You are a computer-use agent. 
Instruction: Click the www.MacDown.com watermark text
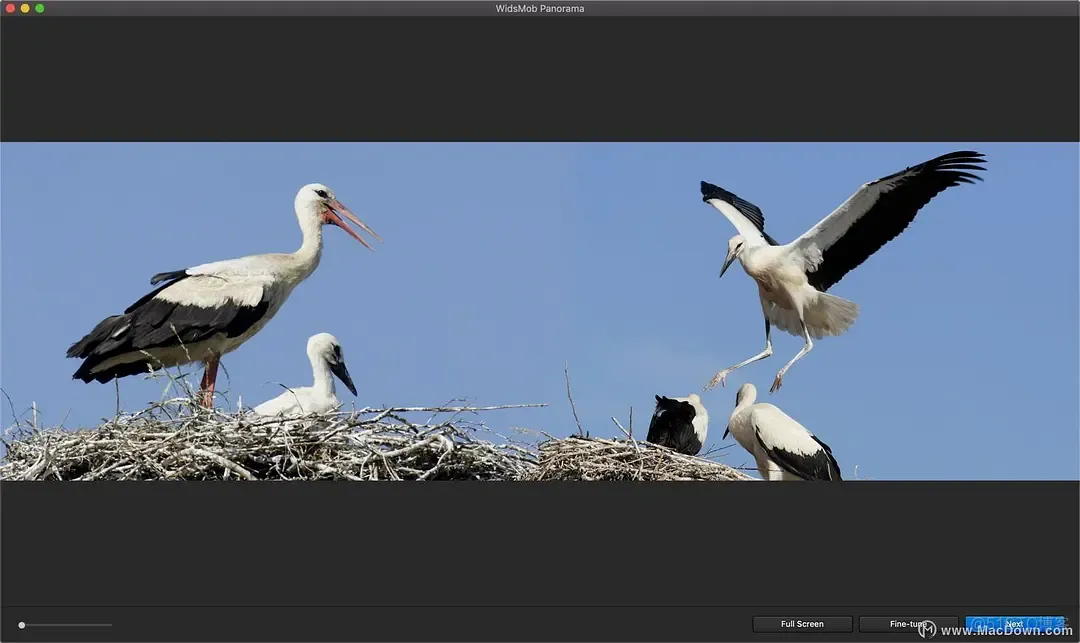pyautogui.click(x=1006, y=630)
